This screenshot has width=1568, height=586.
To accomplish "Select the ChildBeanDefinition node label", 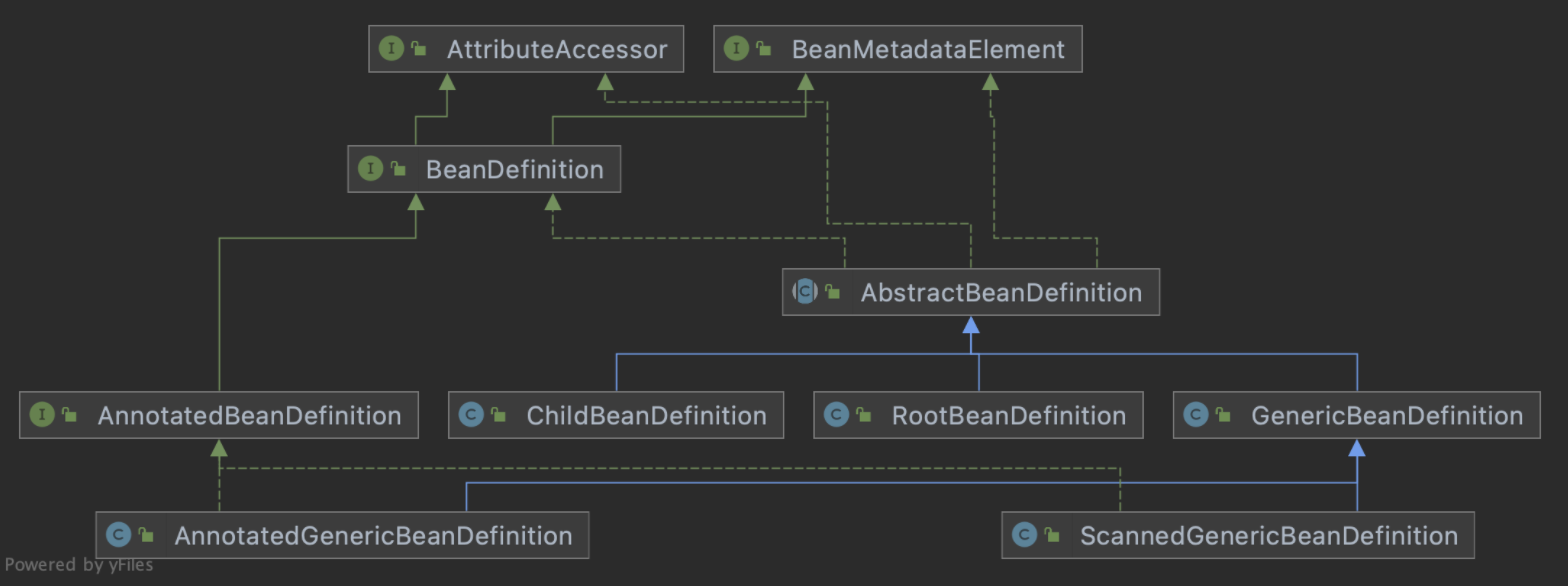I will [x=646, y=415].
